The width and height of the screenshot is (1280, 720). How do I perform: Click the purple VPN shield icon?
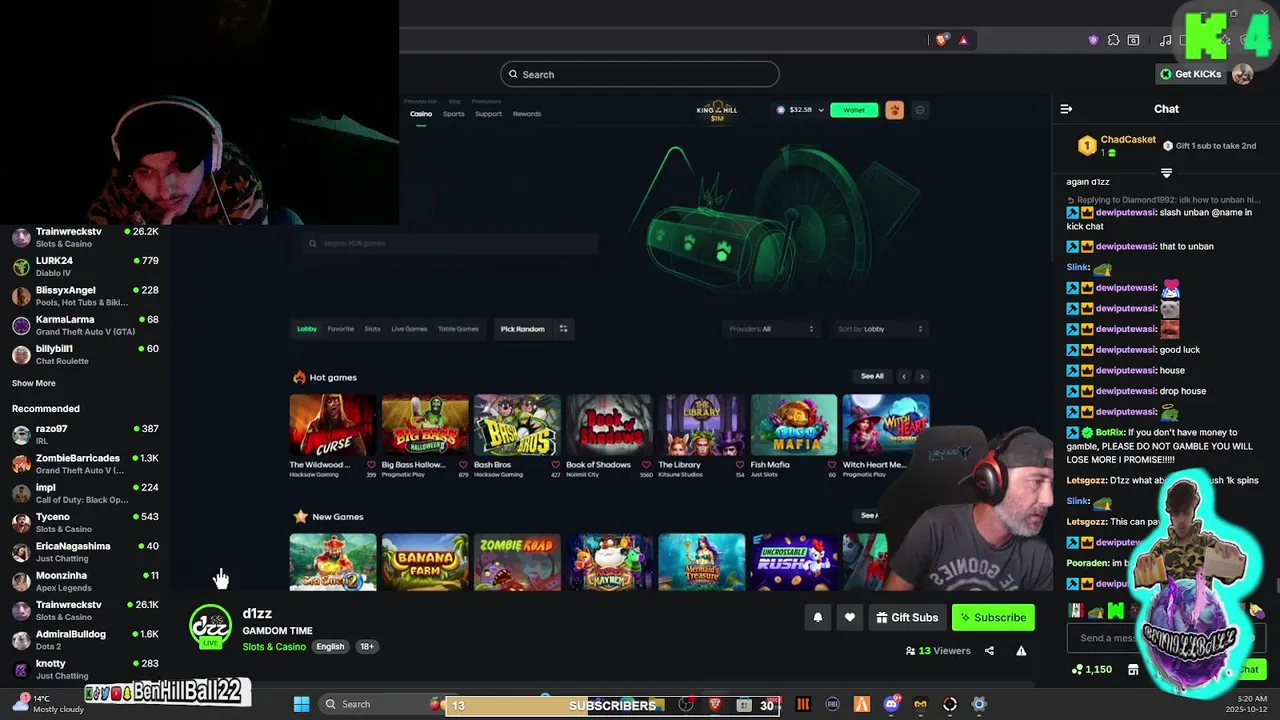click(1093, 40)
